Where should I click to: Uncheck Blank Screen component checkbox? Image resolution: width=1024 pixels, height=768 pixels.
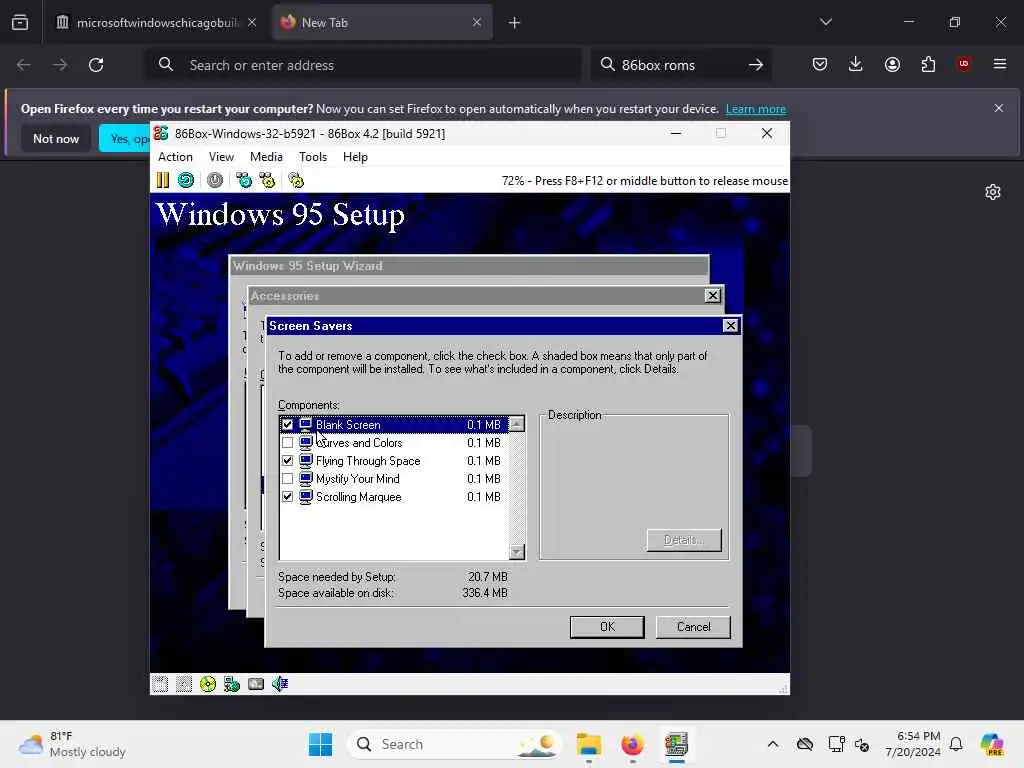pos(287,424)
